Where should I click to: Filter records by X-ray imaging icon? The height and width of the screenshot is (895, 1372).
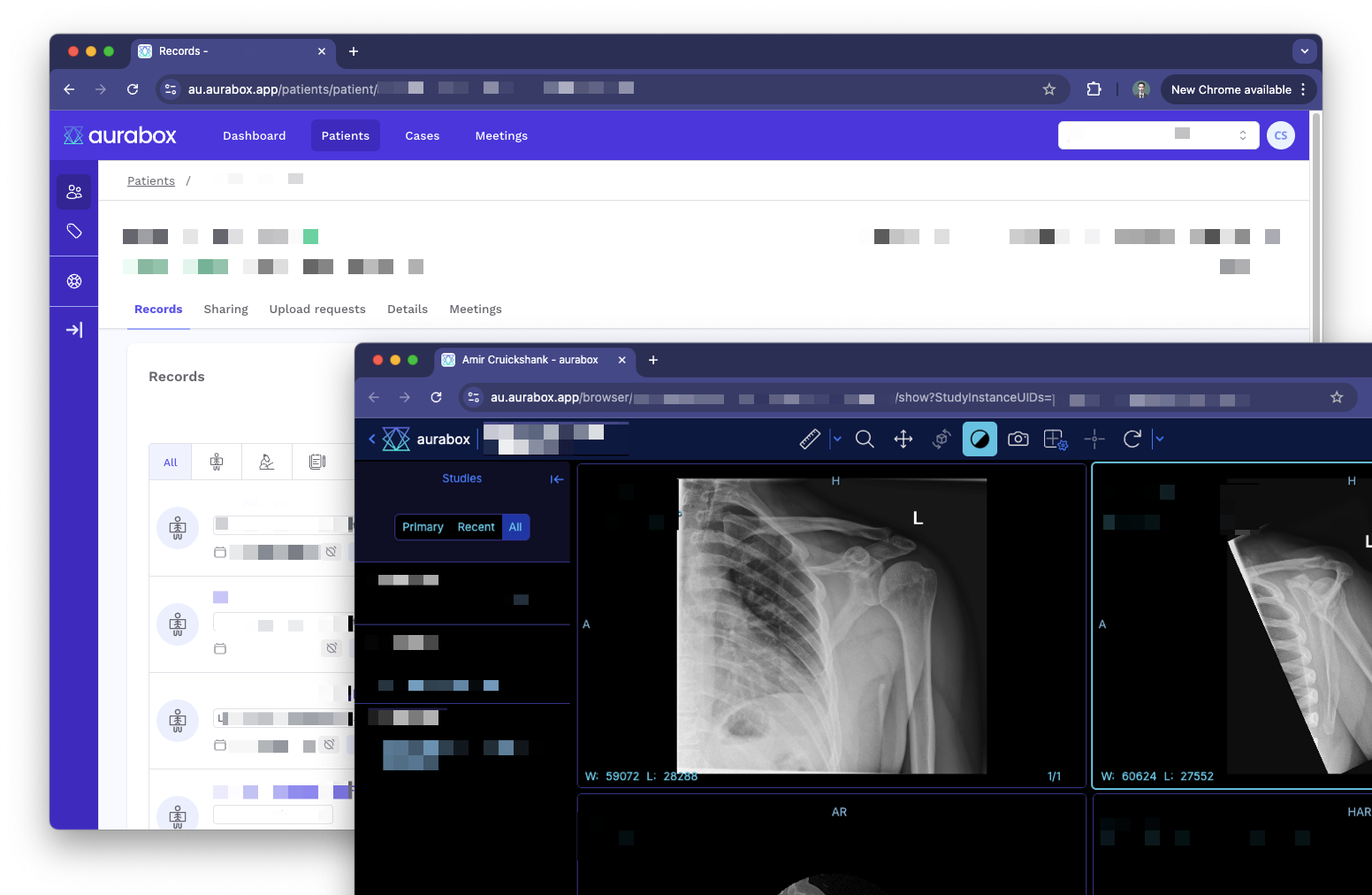coord(217,462)
